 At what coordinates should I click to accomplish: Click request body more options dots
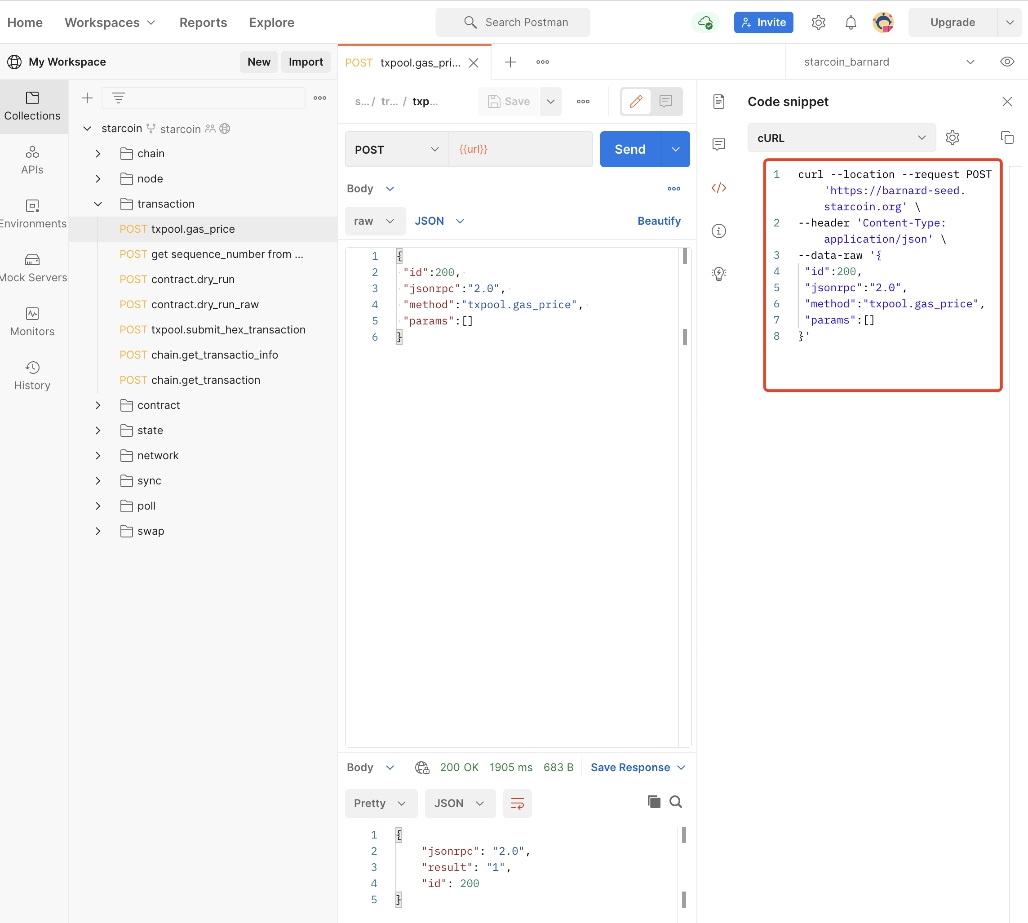[673, 189]
